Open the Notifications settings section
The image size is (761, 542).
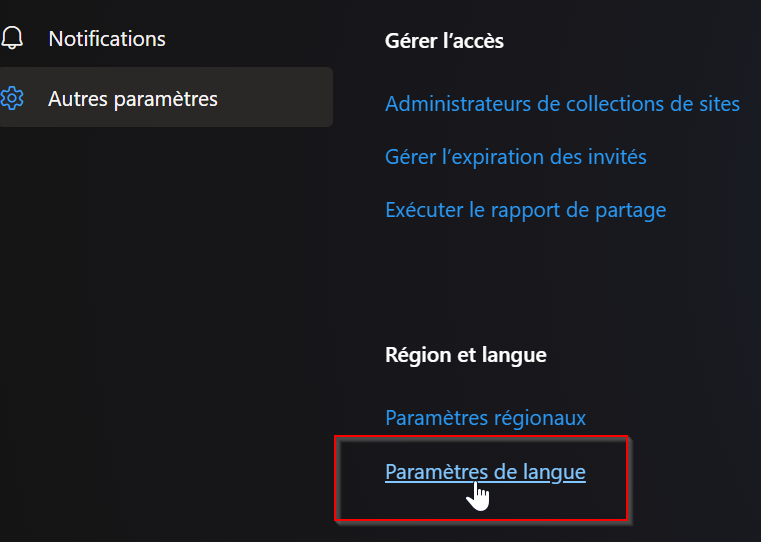pyautogui.click(x=107, y=39)
